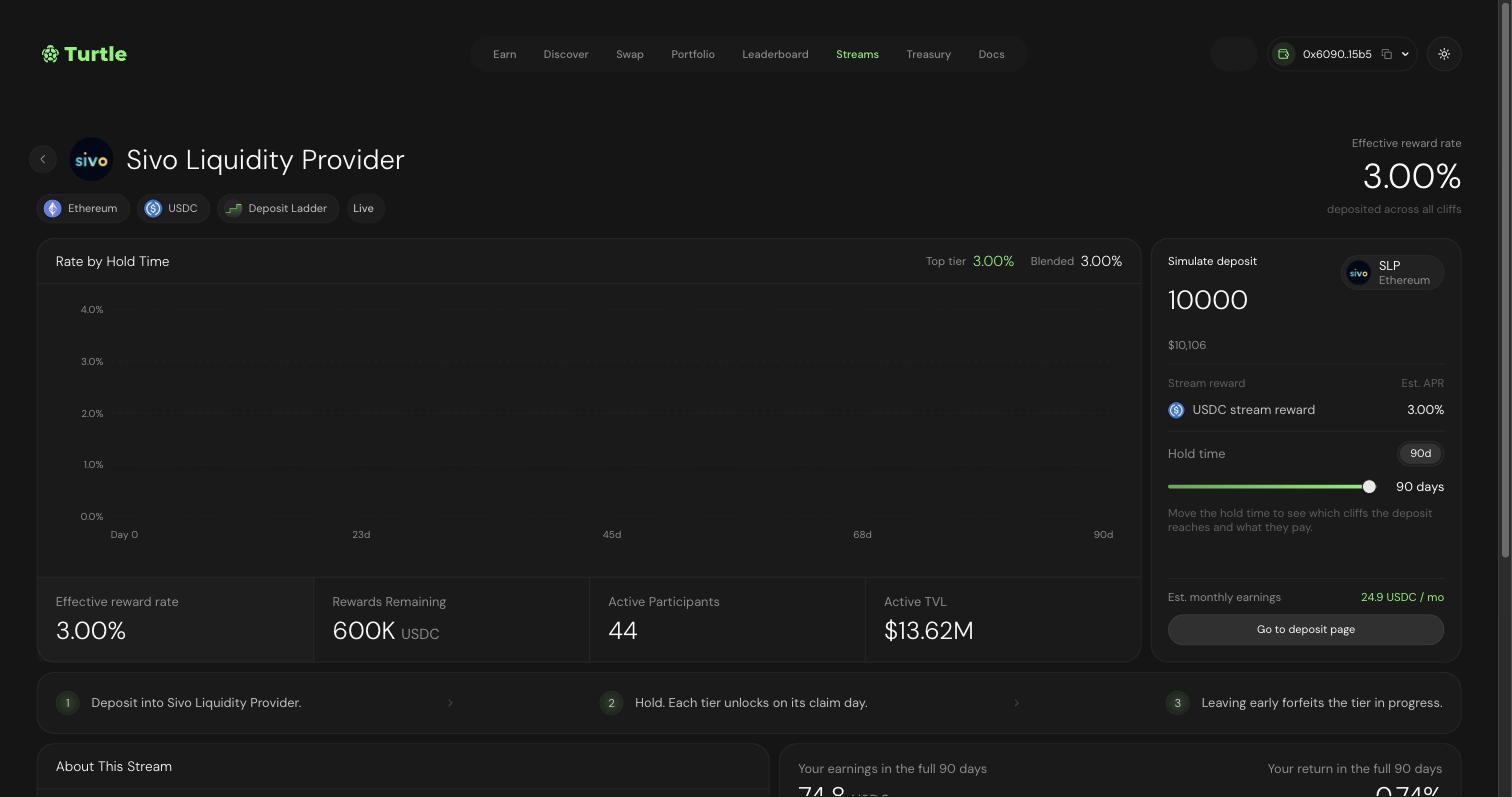Click the 45d chart axis label

pyautogui.click(x=612, y=534)
